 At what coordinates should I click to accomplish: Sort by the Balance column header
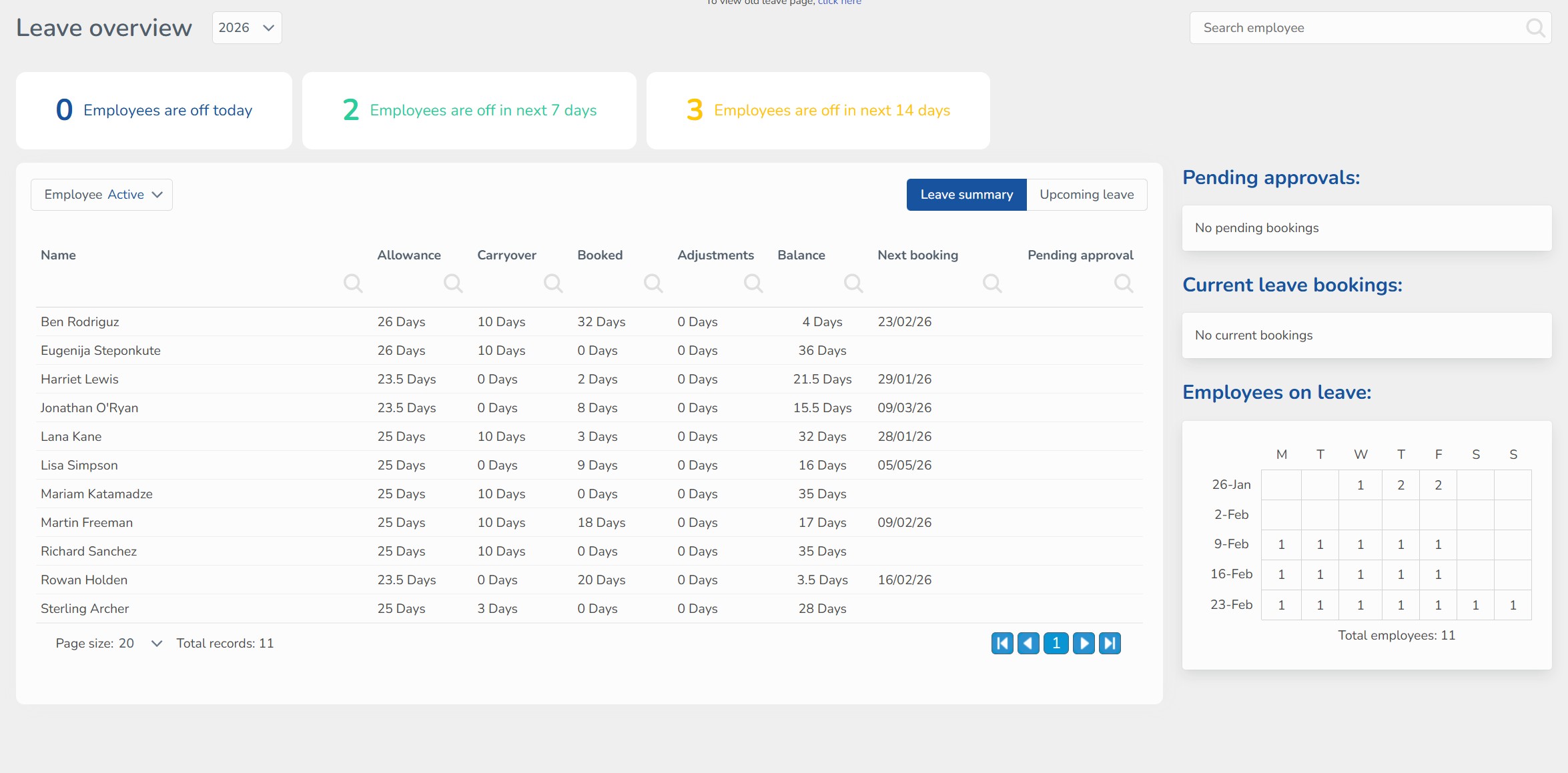point(801,255)
